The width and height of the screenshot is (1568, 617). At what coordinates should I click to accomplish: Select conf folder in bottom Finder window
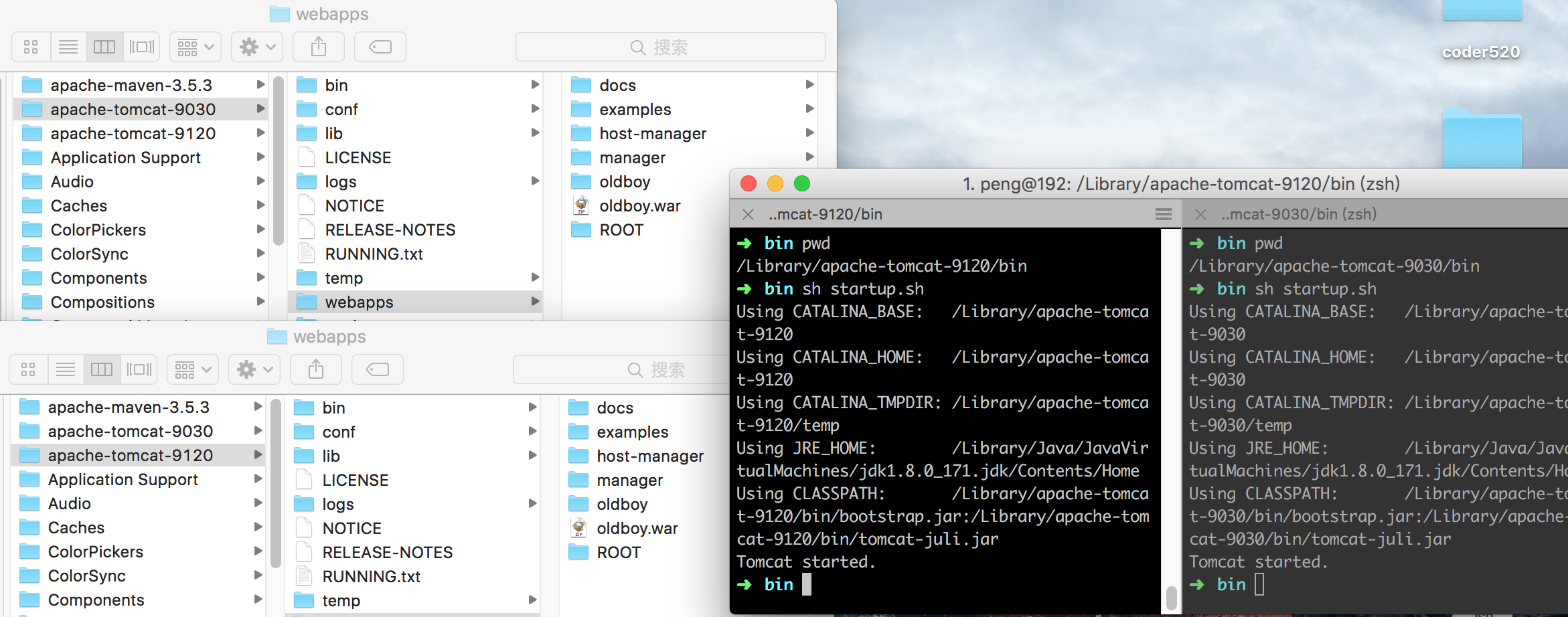click(412, 432)
